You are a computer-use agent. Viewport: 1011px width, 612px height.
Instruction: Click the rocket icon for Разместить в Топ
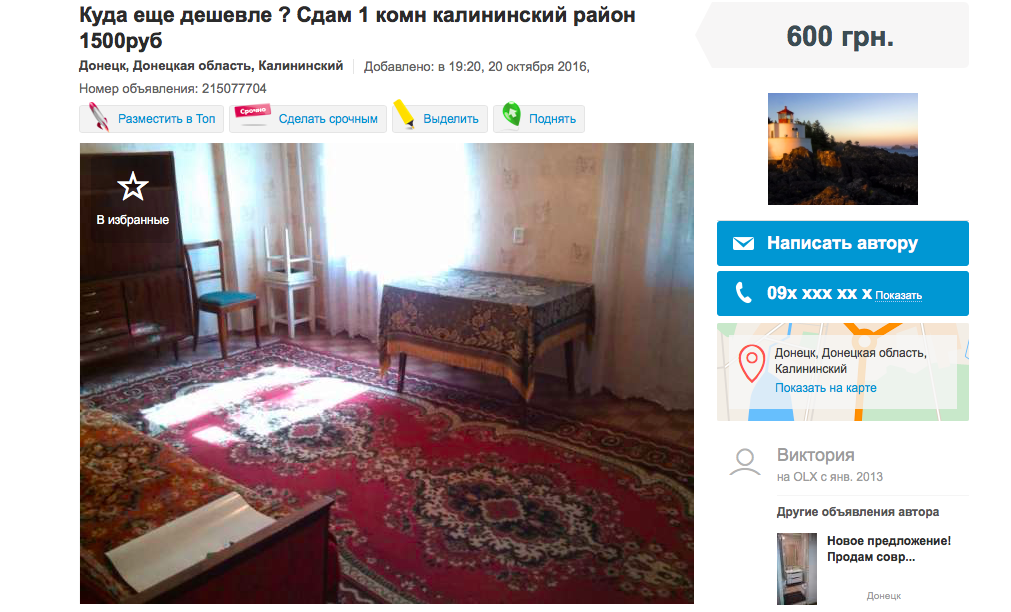tap(99, 117)
